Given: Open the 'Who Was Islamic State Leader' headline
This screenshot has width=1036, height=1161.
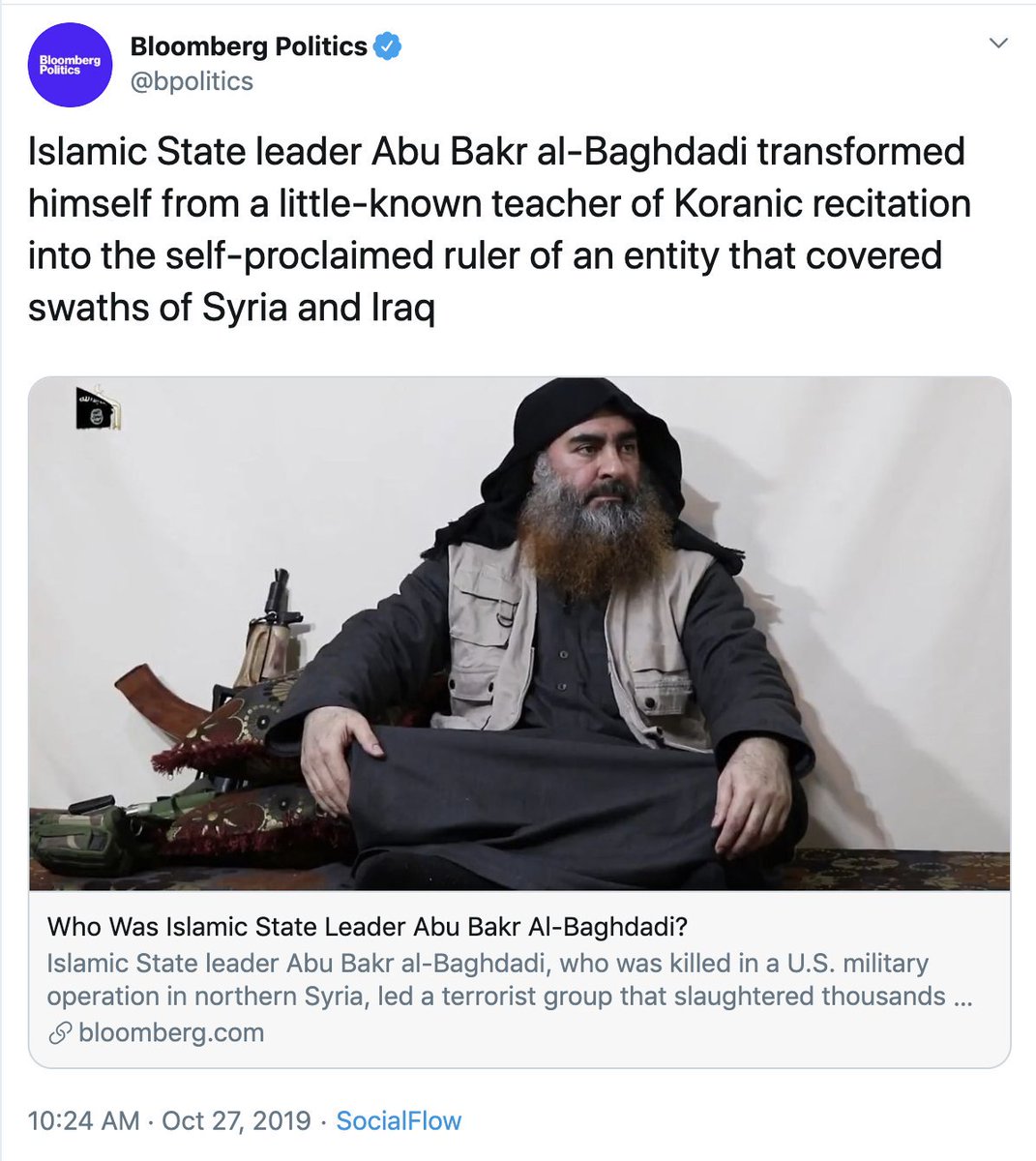Looking at the screenshot, I should click(368, 927).
